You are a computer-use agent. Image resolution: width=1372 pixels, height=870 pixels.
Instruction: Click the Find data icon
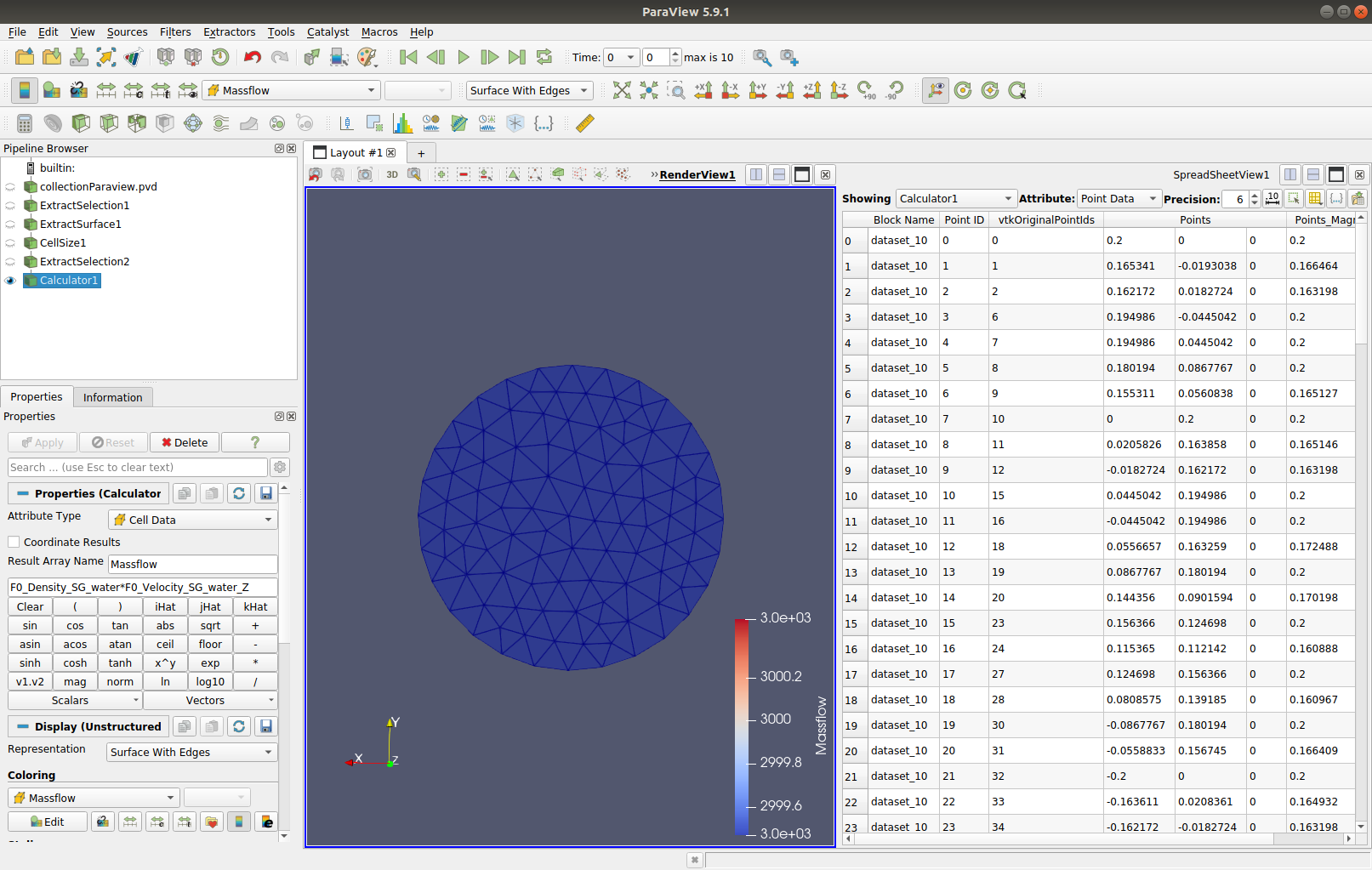(762, 57)
